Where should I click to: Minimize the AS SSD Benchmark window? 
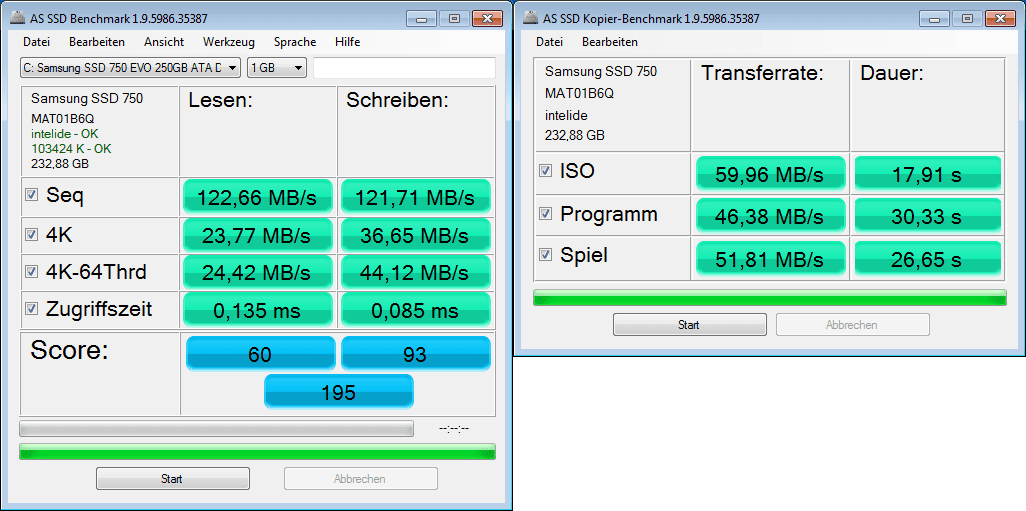[421, 18]
